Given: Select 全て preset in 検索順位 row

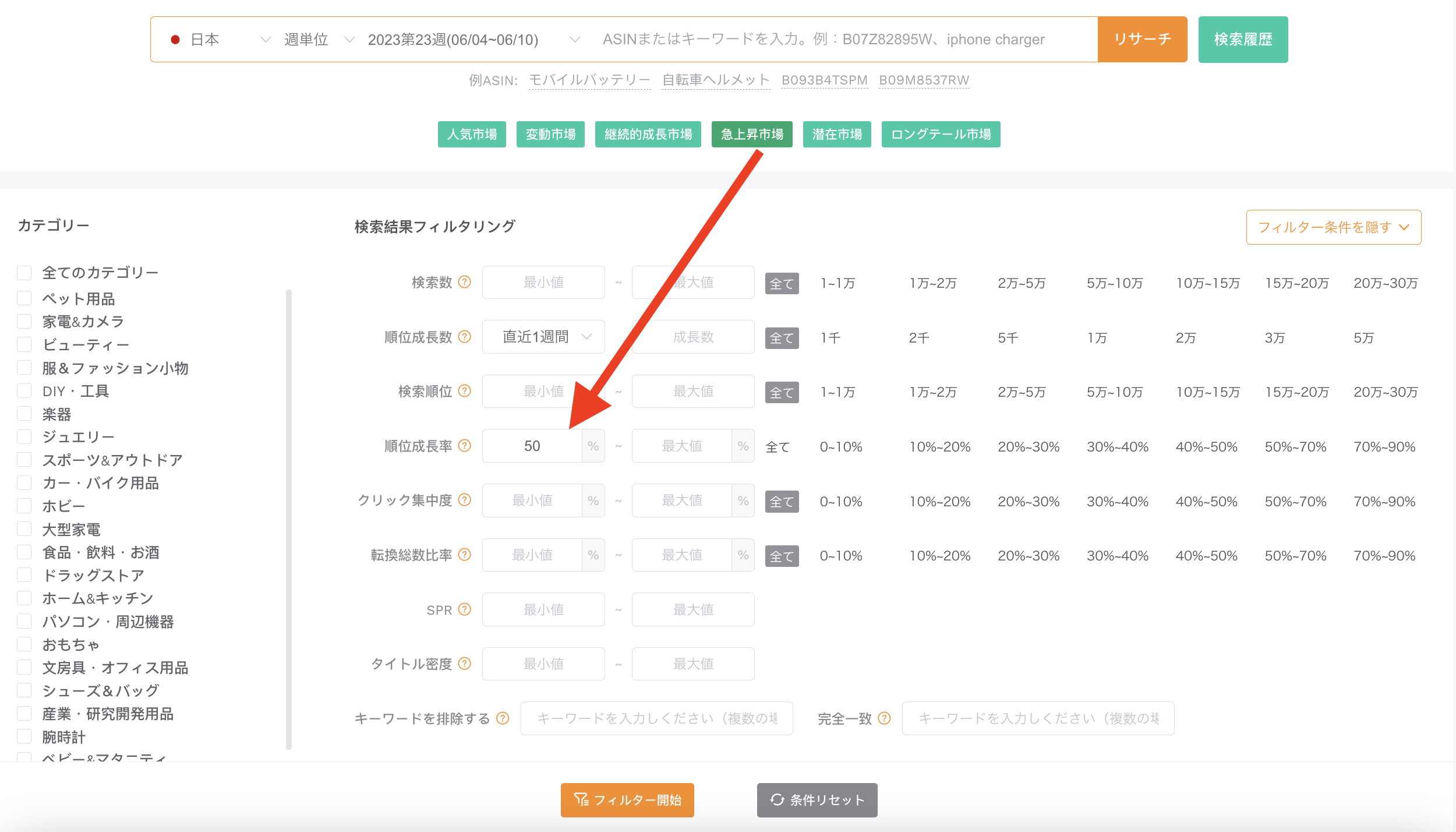Looking at the screenshot, I should point(782,393).
